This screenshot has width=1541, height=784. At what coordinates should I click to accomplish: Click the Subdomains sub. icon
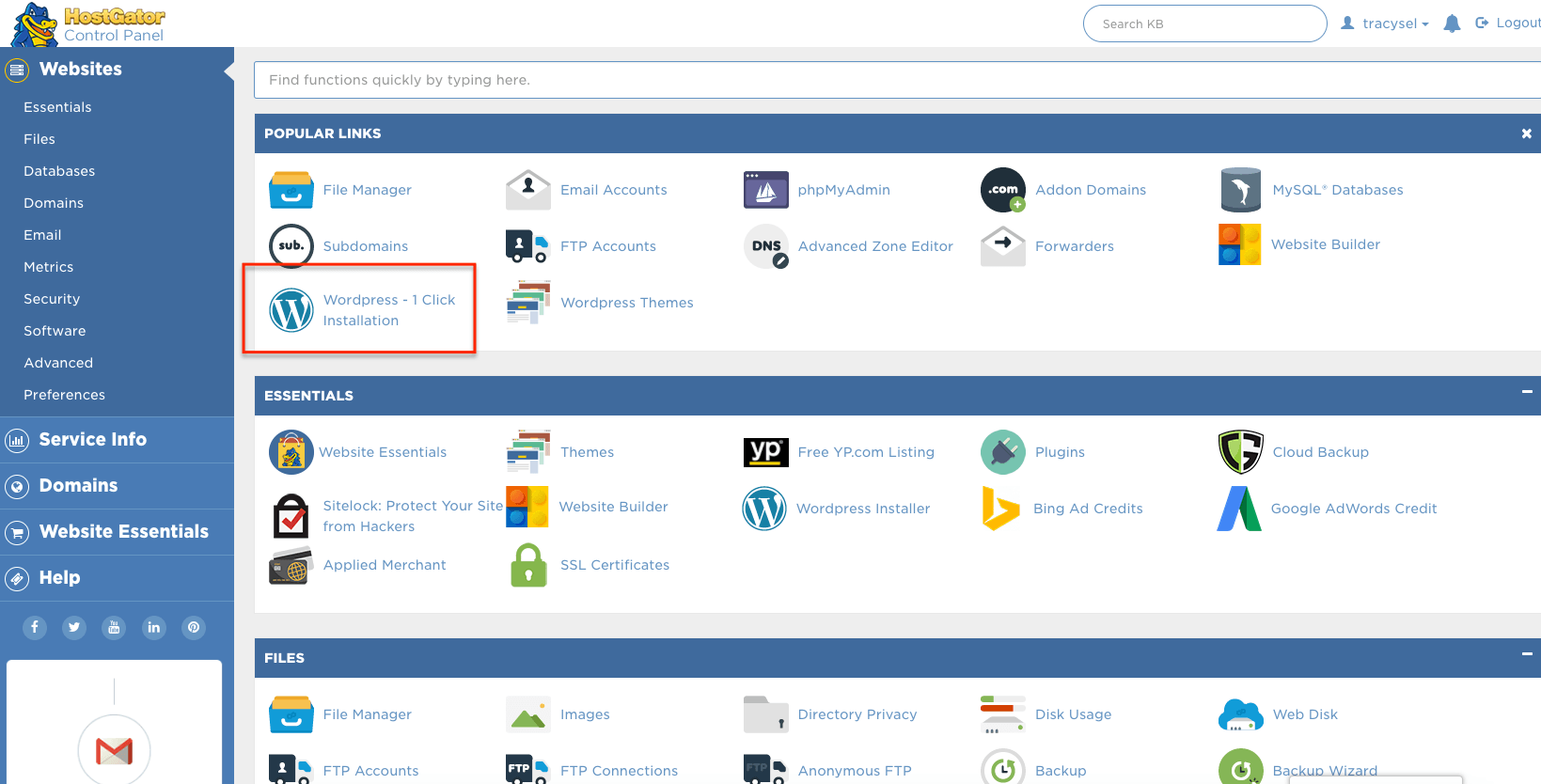[291, 246]
